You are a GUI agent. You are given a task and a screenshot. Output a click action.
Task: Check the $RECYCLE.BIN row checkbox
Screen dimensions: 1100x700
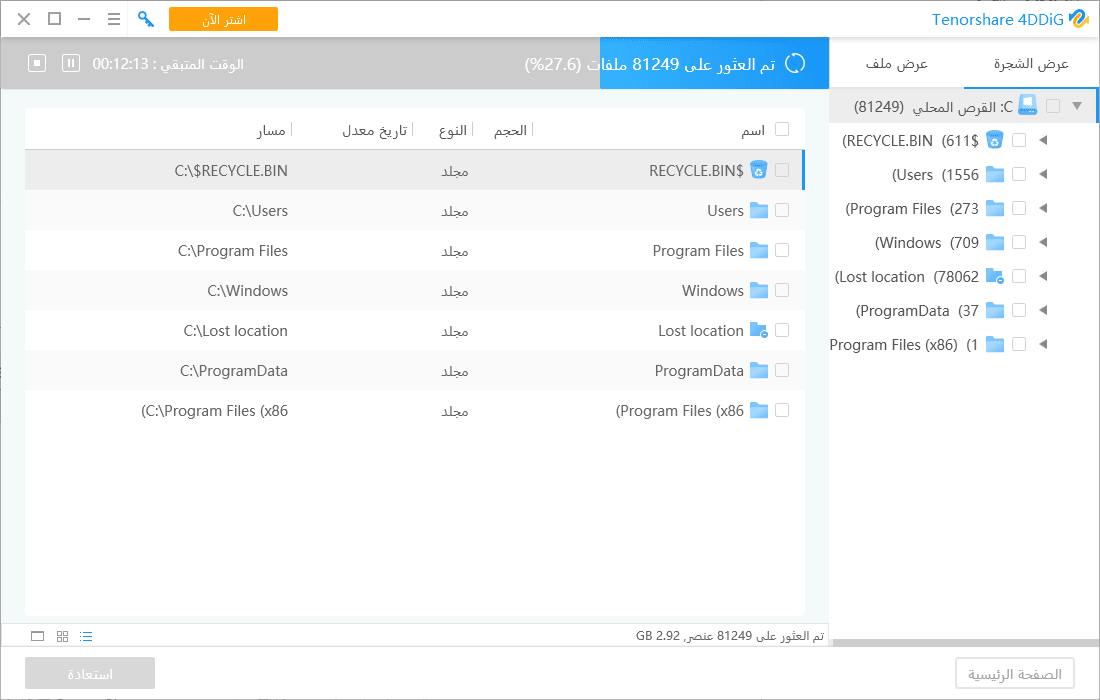[782, 170]
